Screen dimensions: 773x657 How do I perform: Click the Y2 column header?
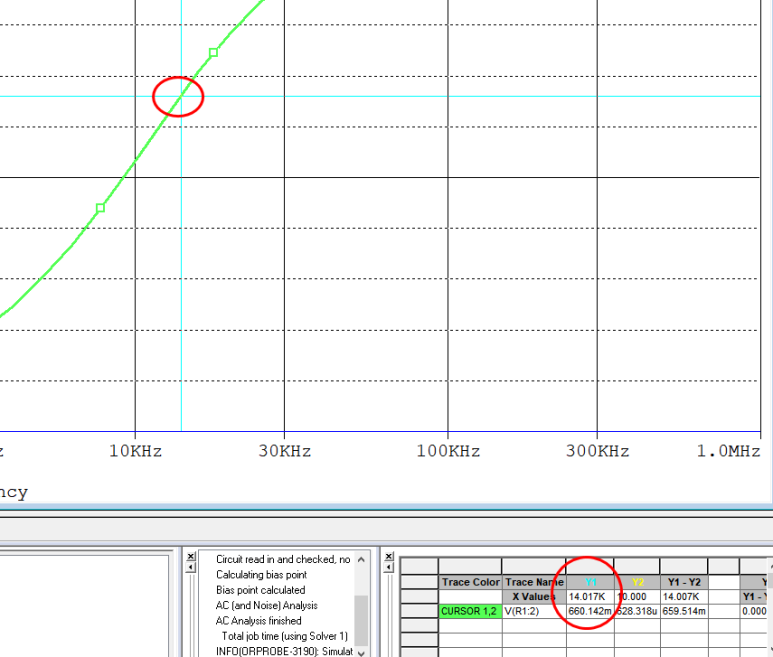tap(637, 582)
